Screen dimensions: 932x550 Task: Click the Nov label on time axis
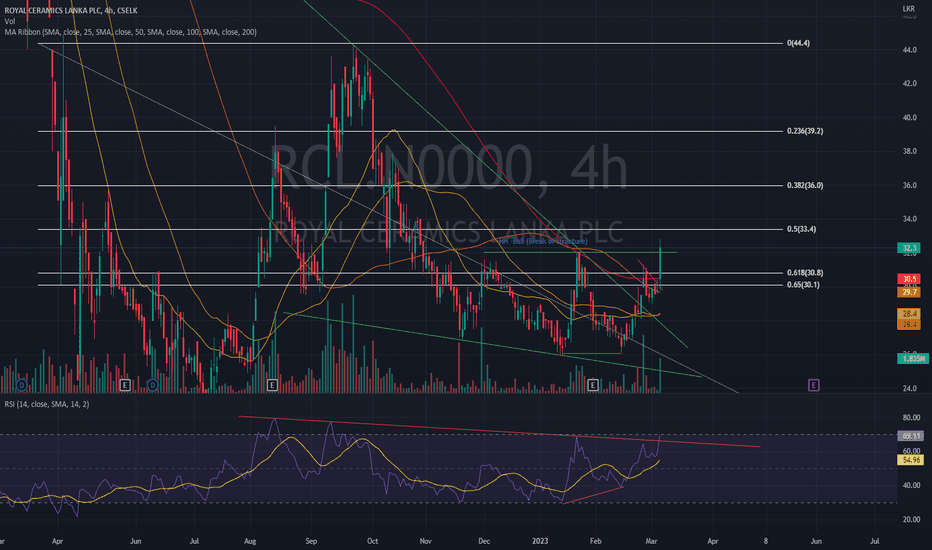tap(426, 541)
